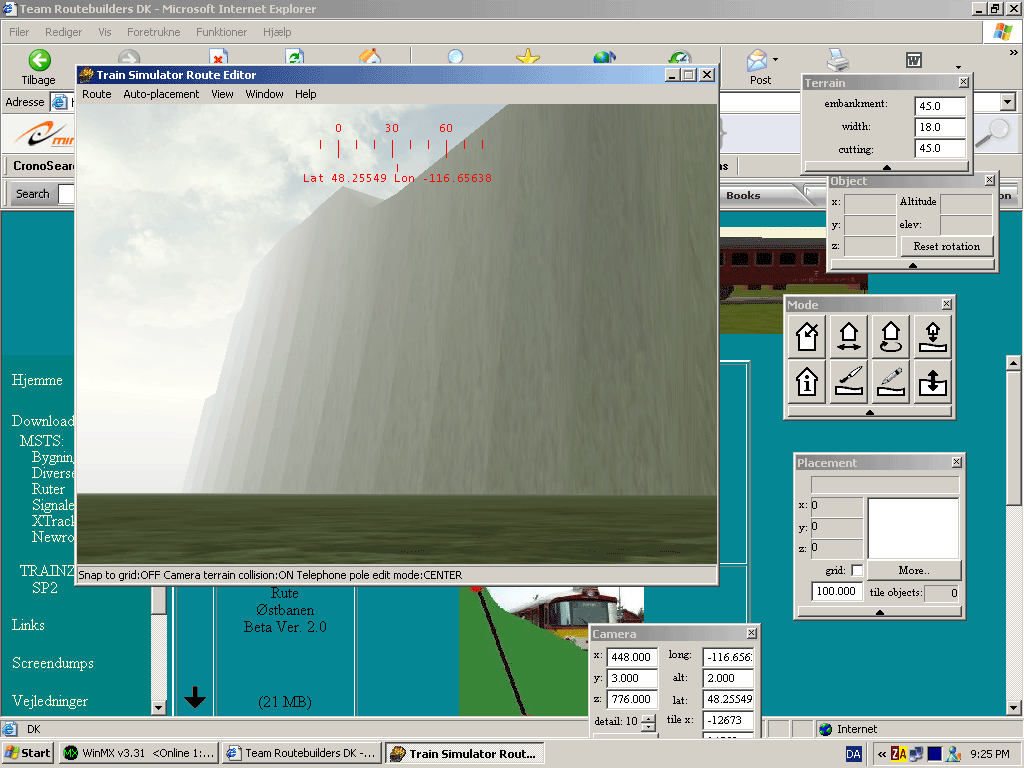Show more IE toolbar buttons chevron
This screenshot has width=1024, height=768.
coord(1014,52)
